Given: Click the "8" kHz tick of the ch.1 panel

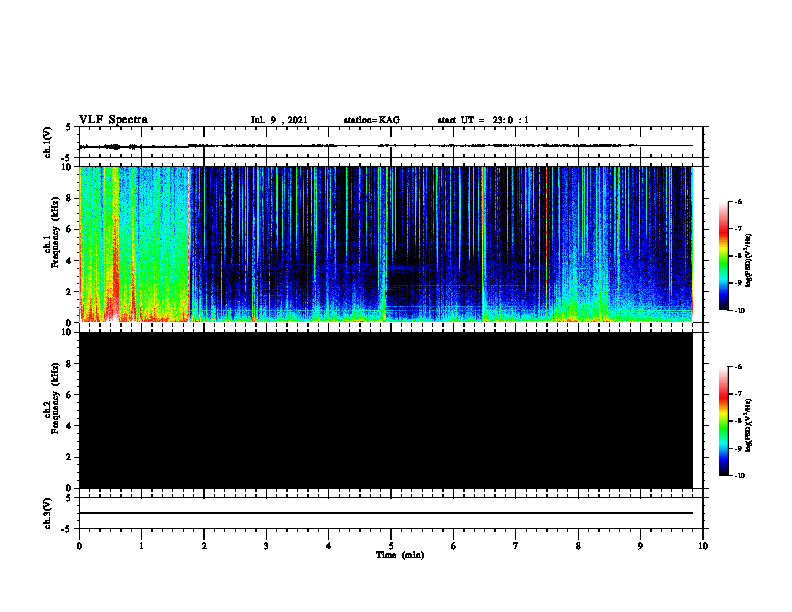Looking at the screenshot, I should coord(70,198).
